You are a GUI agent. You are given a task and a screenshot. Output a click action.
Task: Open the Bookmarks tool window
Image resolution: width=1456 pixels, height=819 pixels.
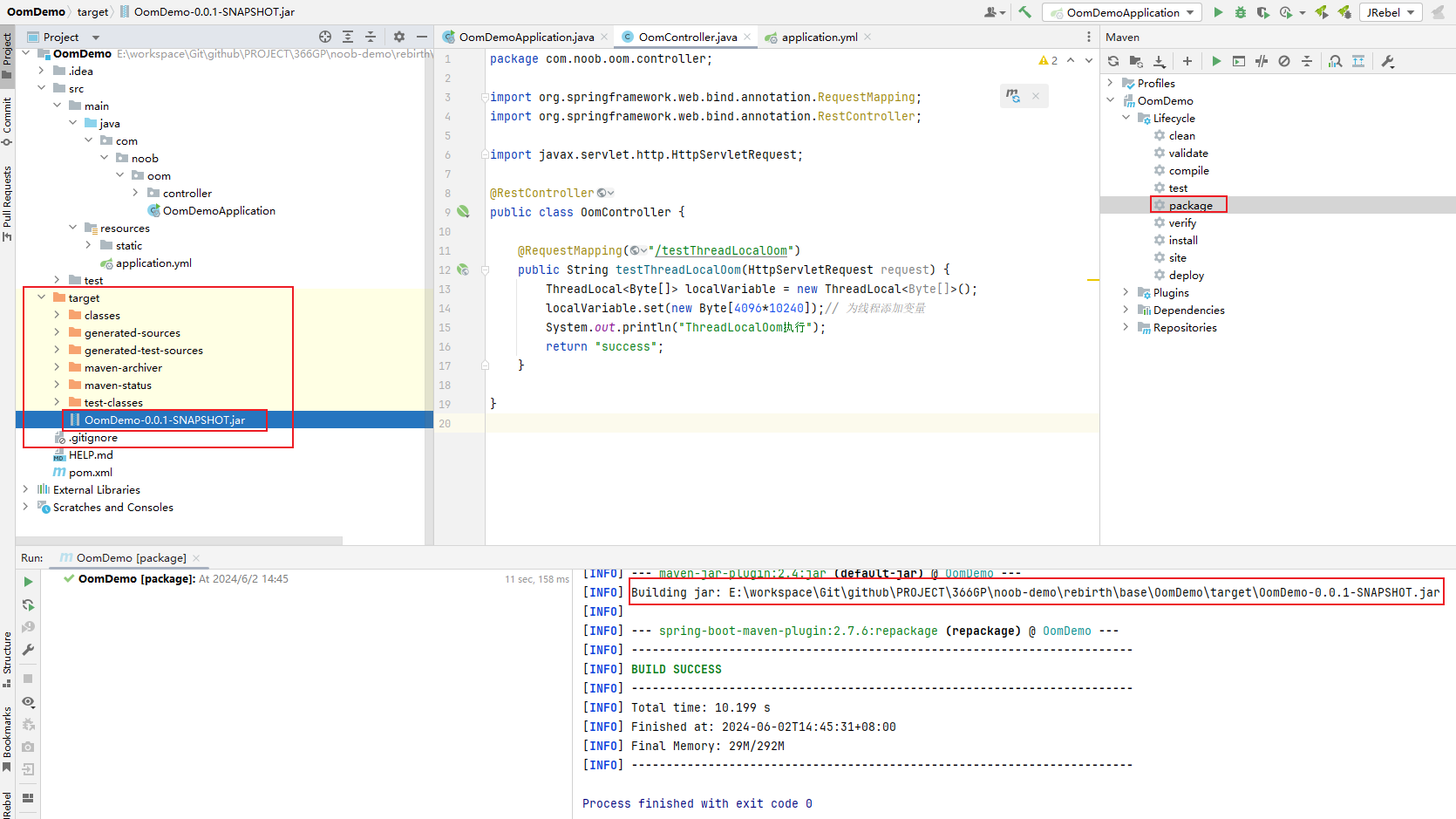coord(7,740)
